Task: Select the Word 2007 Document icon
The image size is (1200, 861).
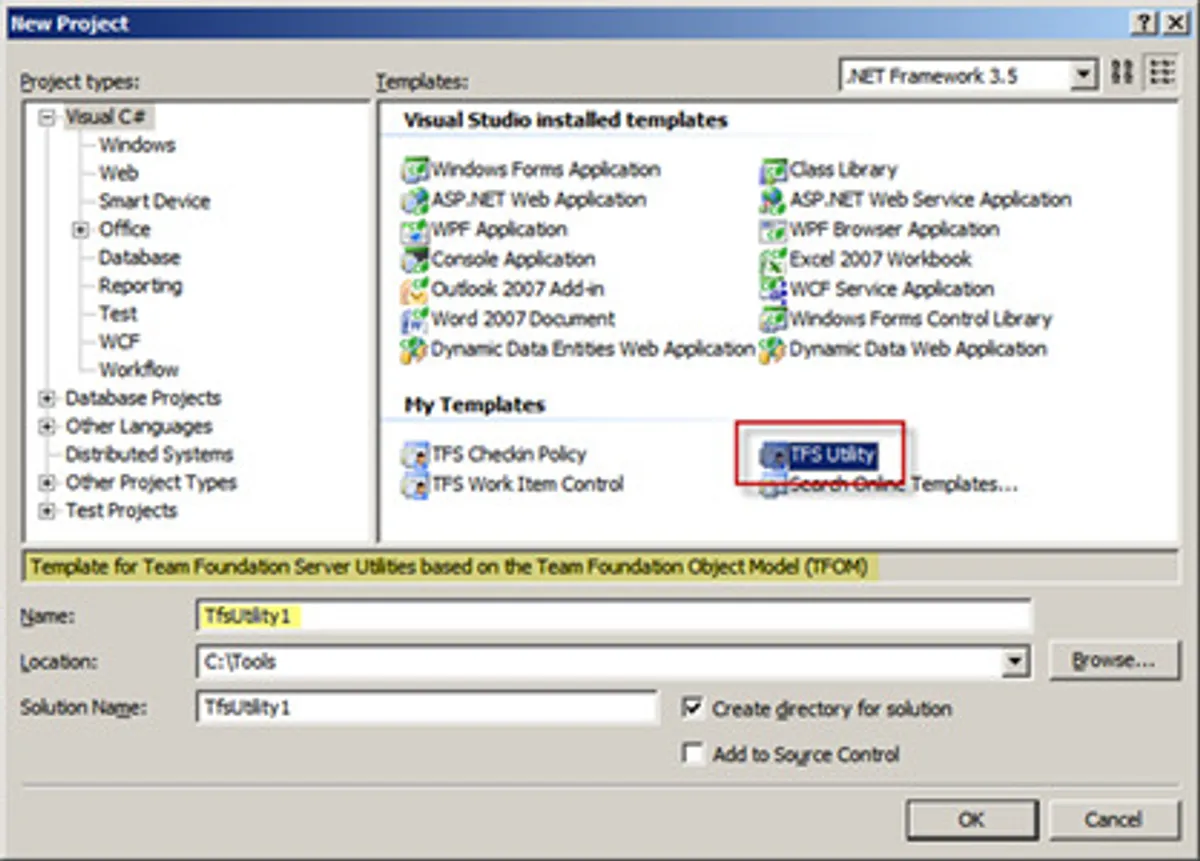Action: click(x=415, y=320)
